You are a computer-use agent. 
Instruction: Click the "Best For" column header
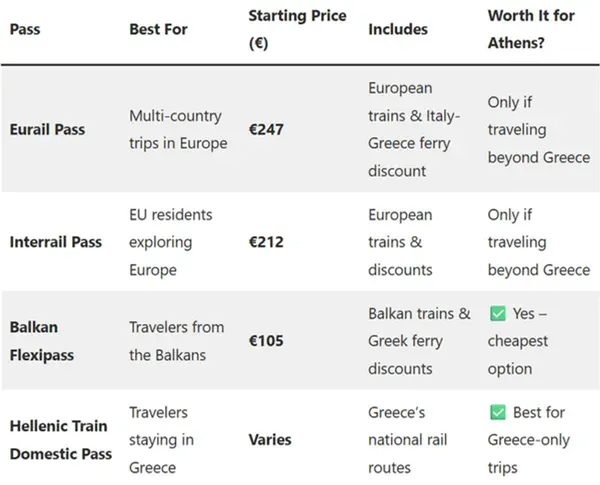pos(158,30)
